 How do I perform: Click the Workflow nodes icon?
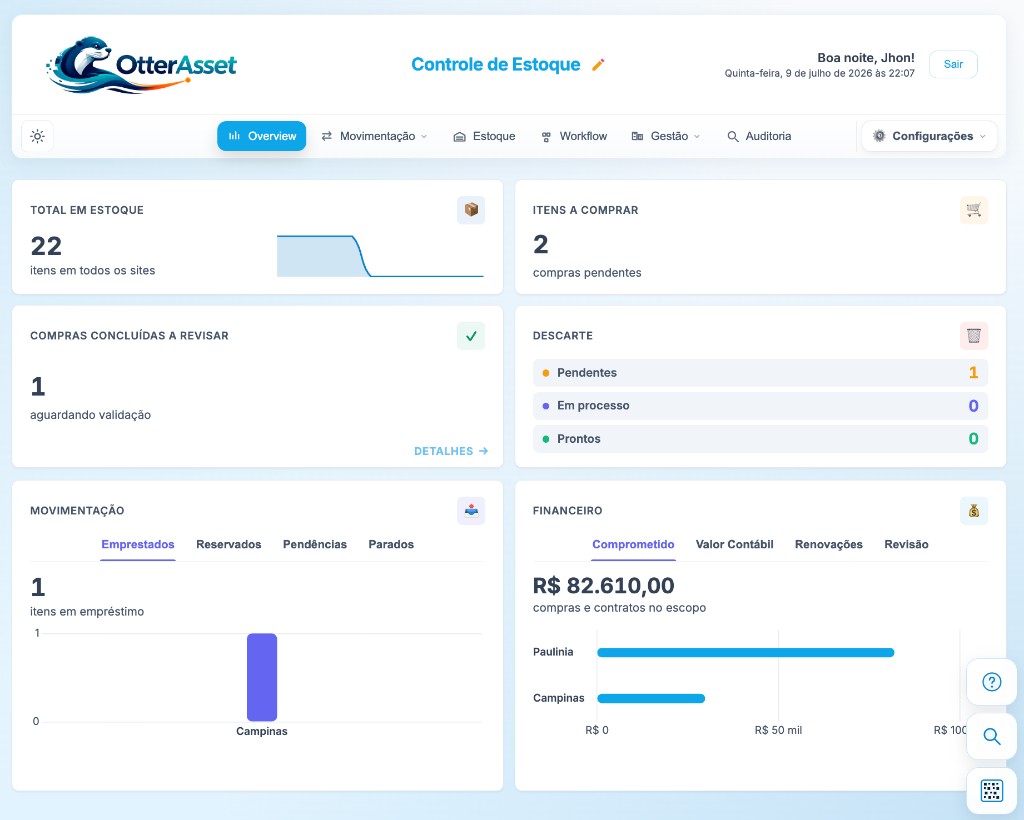click(x=546, y=136)
